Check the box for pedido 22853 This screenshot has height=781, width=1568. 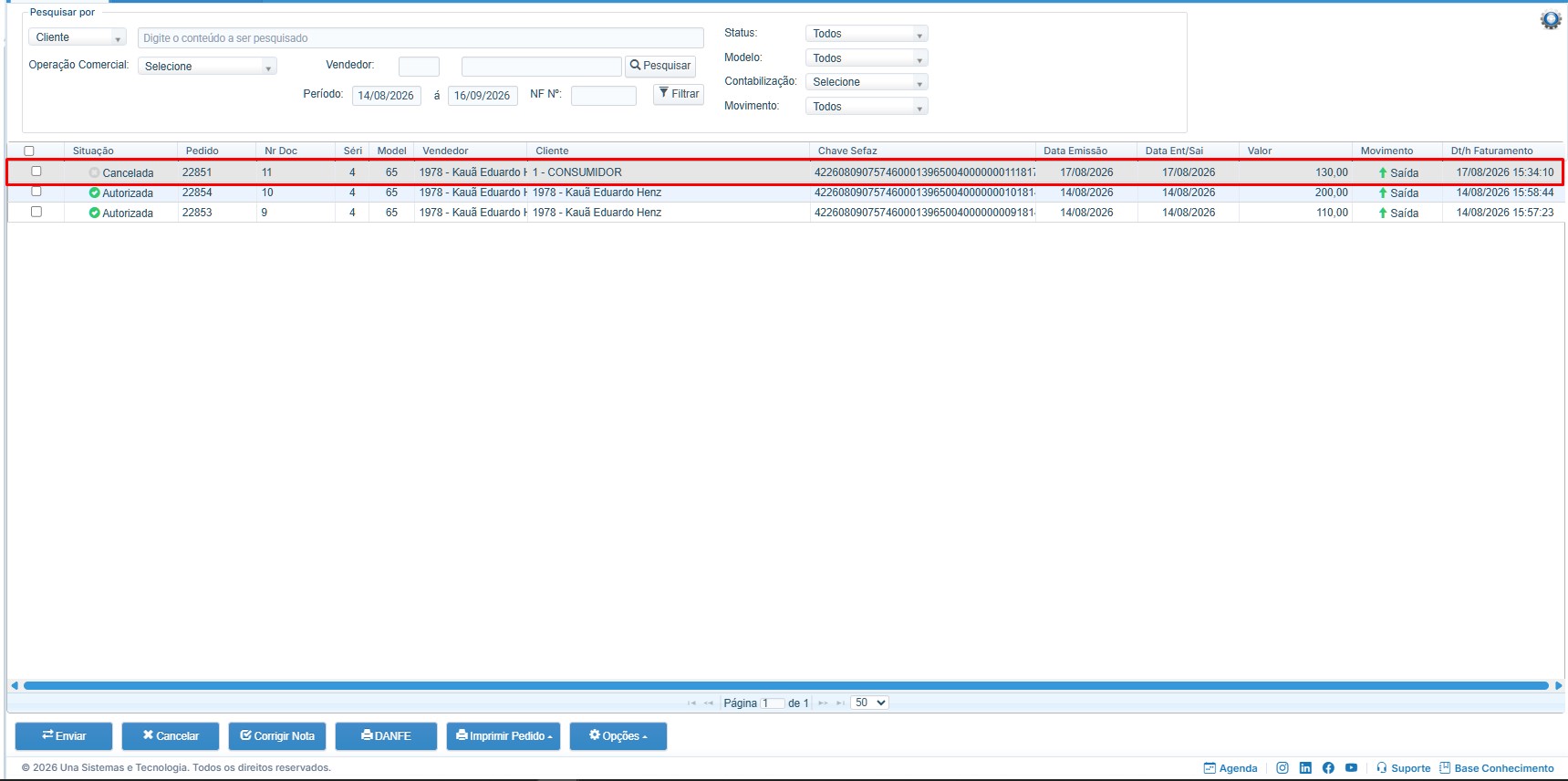click(x=36, y=212)
